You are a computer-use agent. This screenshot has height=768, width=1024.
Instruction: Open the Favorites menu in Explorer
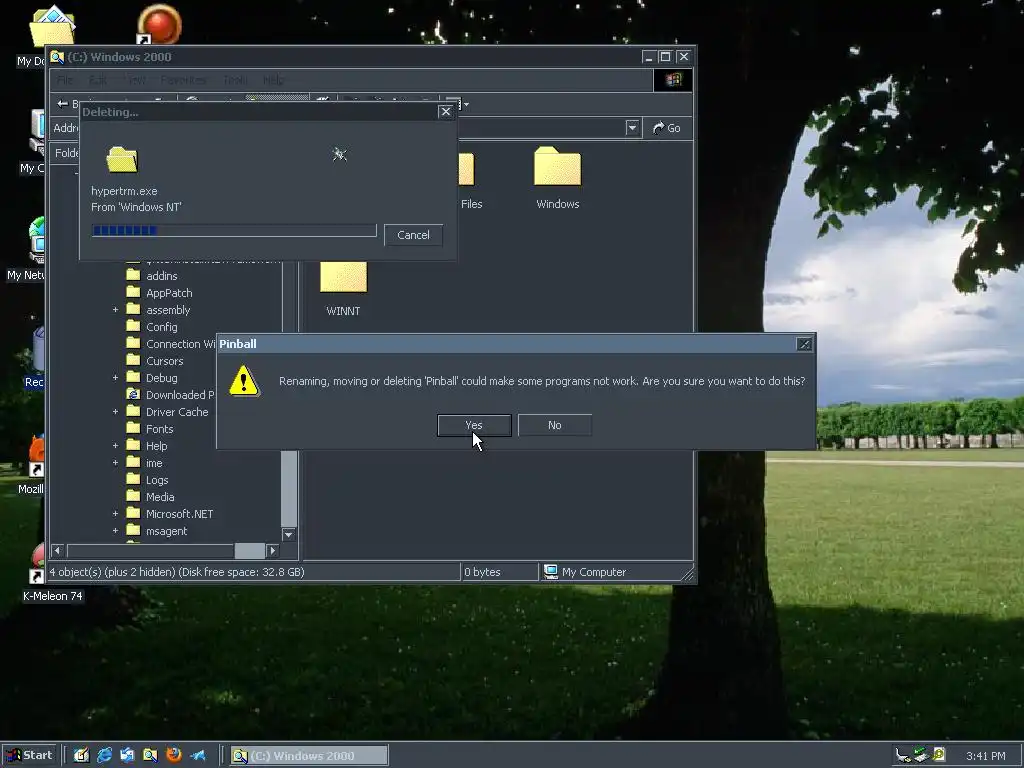(184, 80)
